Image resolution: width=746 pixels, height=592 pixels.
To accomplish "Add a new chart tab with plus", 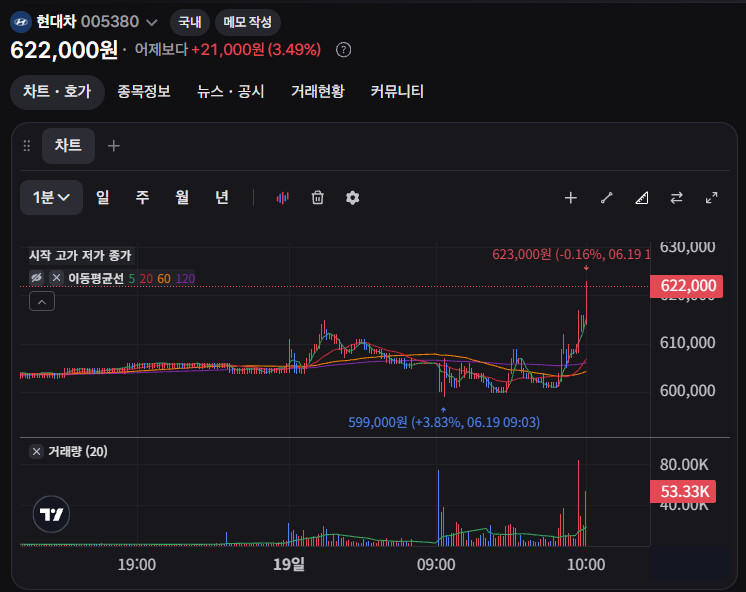I will pyautogui.click(x=114, y=146).
